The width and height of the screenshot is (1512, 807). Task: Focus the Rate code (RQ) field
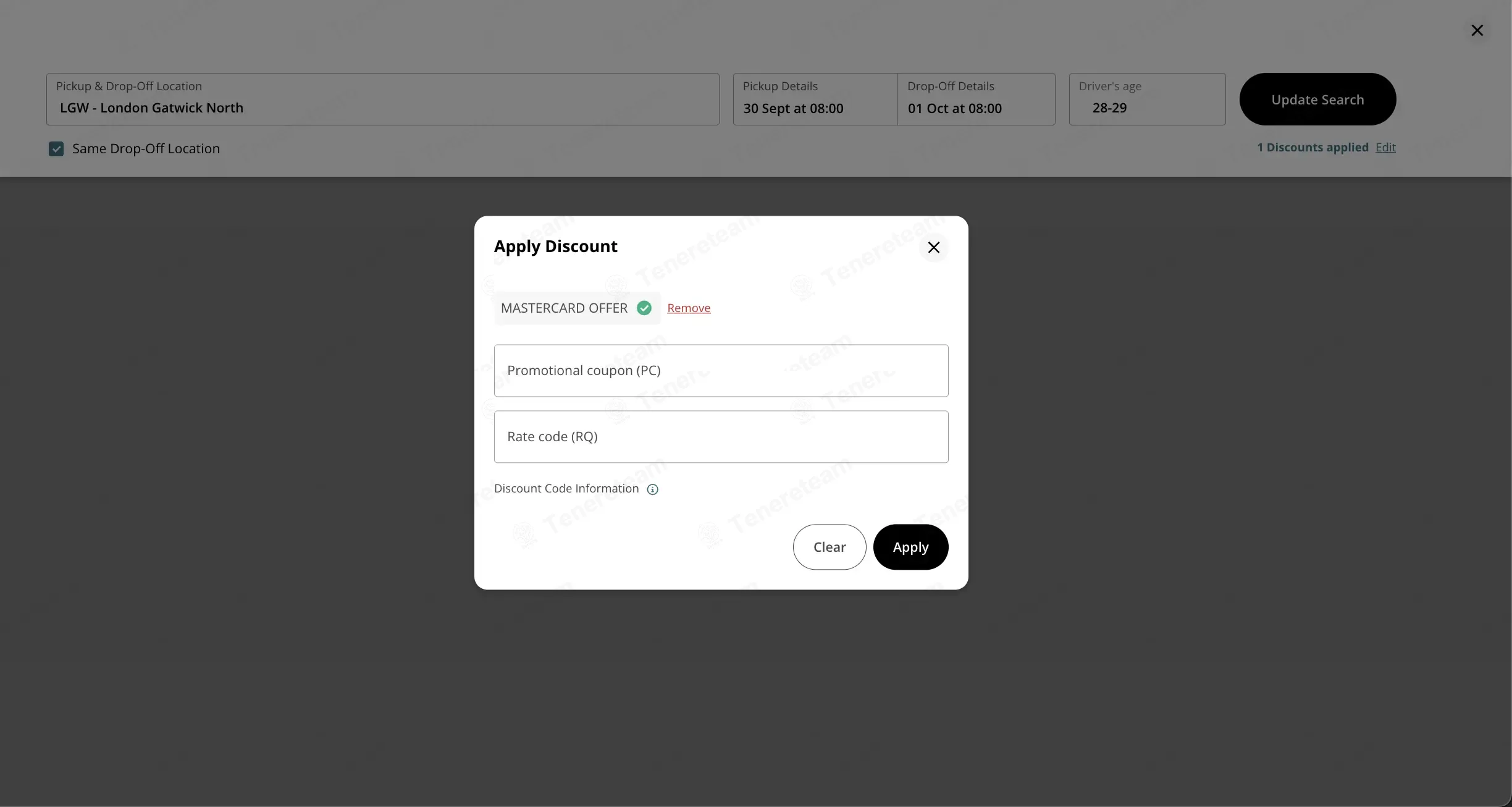click(721, 437)
